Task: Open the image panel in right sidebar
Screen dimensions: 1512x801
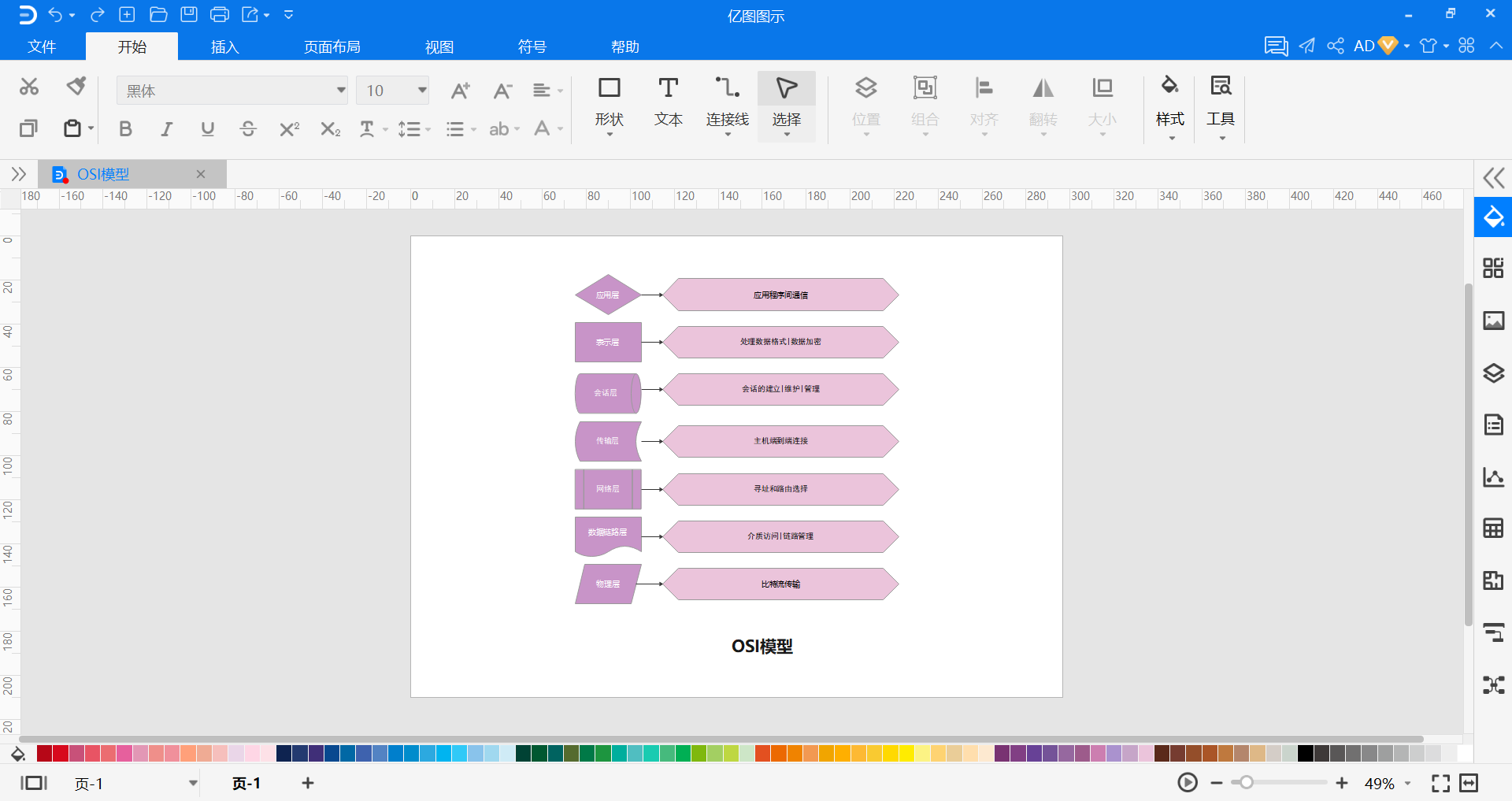Action: [x=1493, y=321]
